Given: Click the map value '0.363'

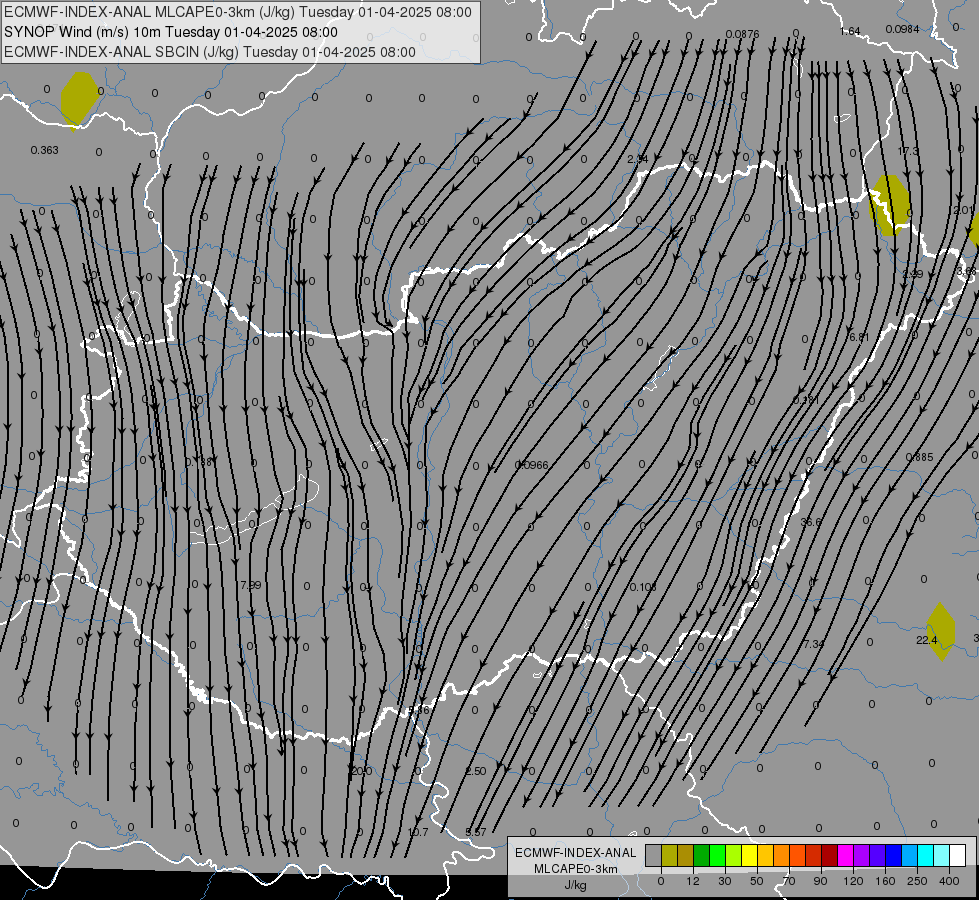Looking at the screenshot, I should coord(44,150).
